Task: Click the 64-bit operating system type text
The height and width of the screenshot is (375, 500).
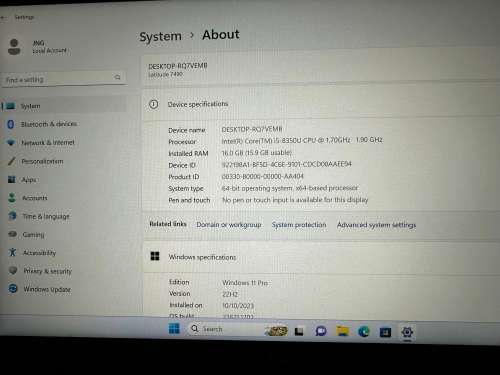Action: [290, 188]
